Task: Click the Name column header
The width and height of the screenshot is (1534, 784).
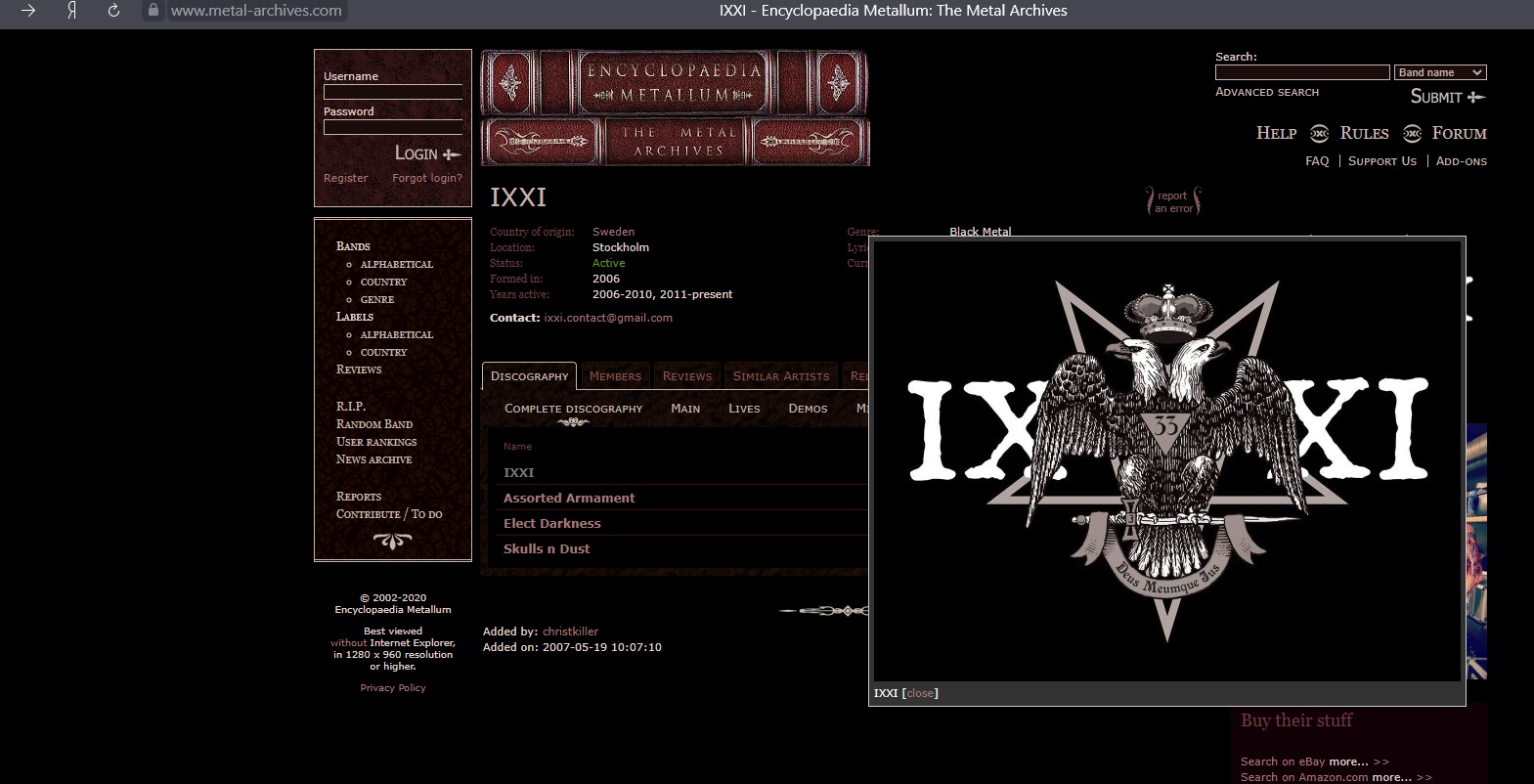Action: (517, 447)
